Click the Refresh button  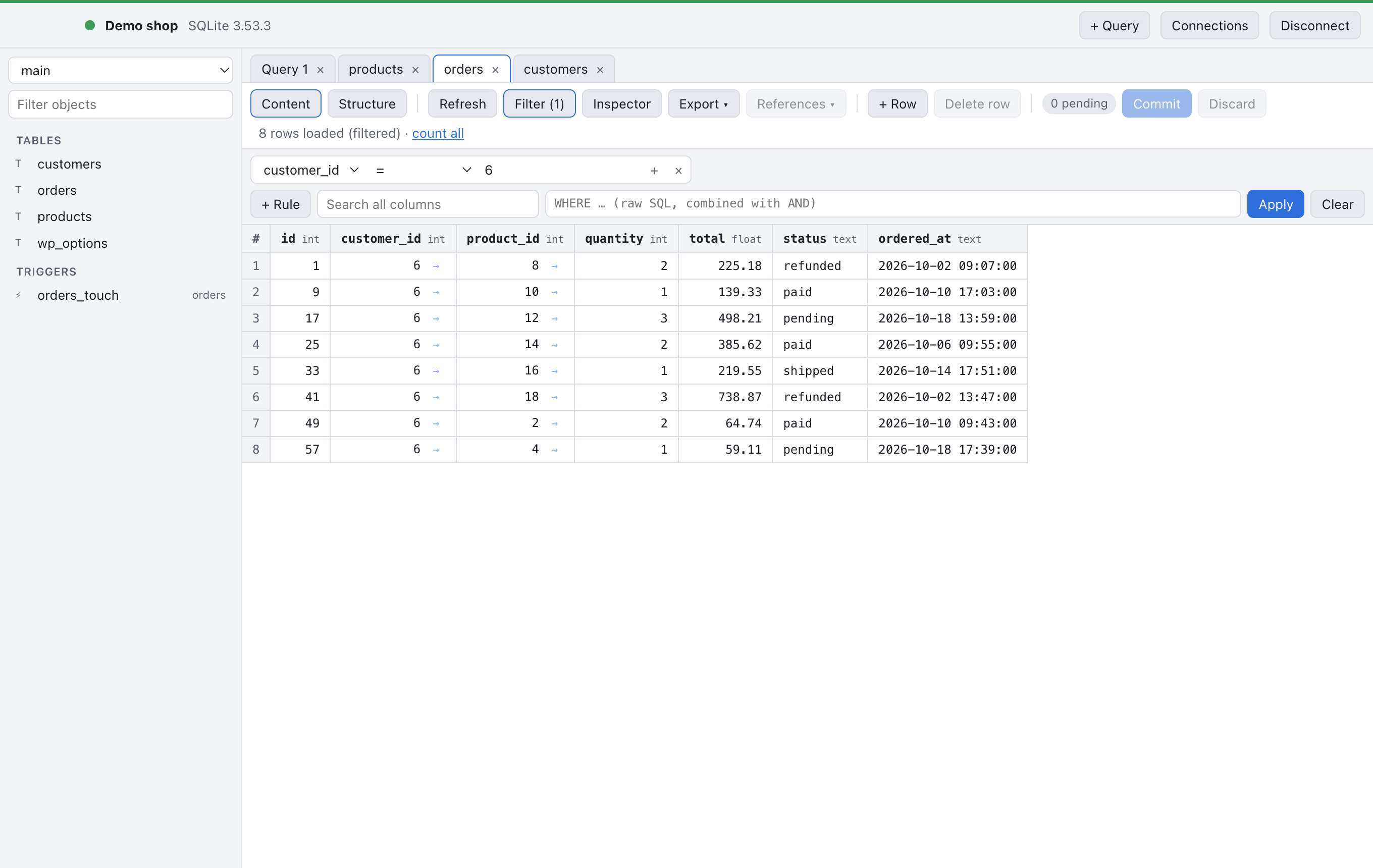462,104
